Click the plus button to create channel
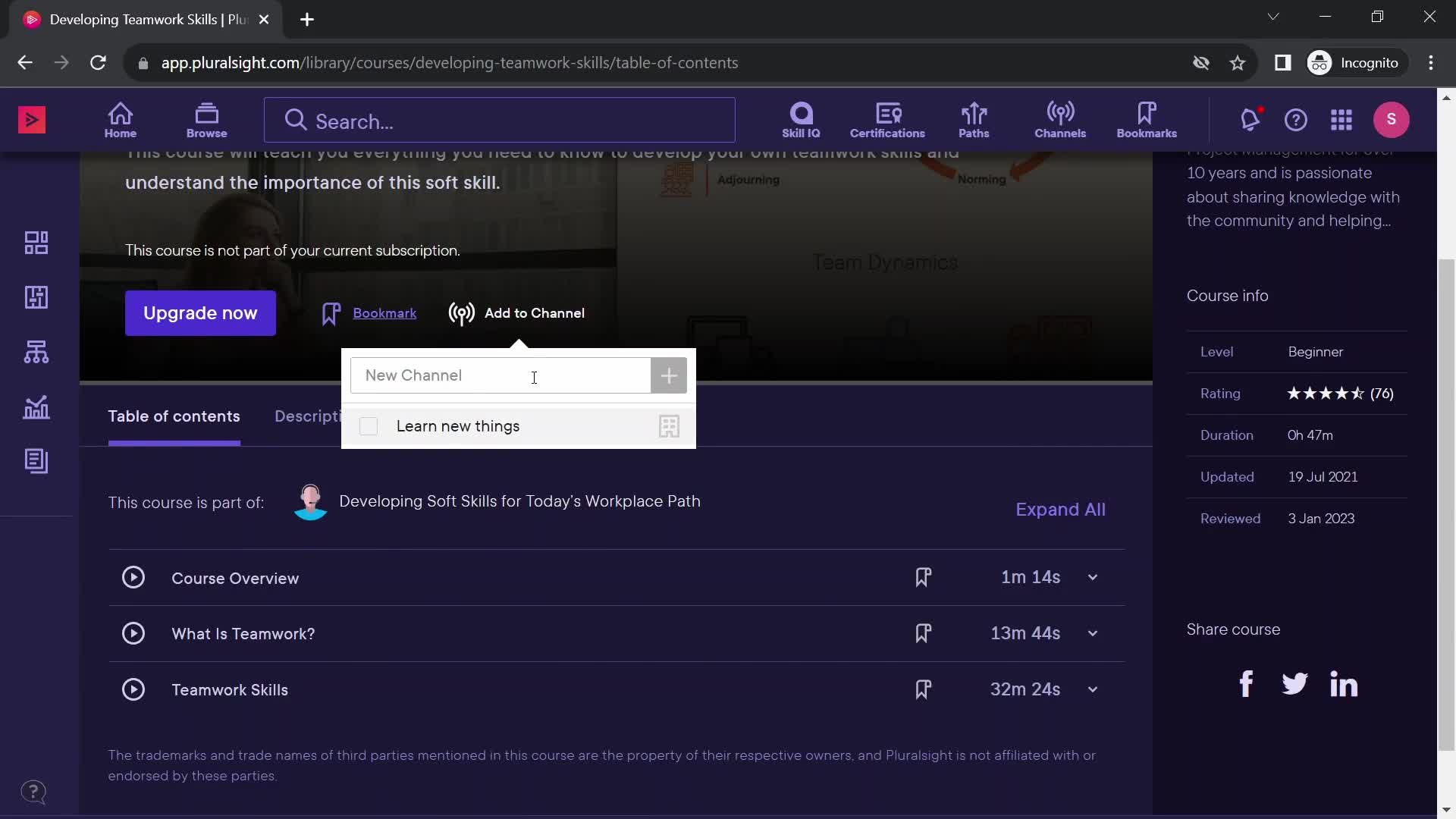 click(x=669, y=375)
